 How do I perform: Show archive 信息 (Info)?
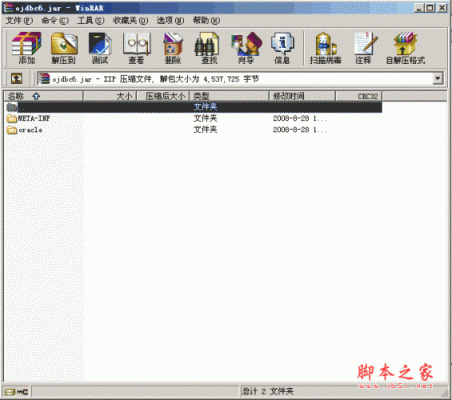(x=282, y=48)
